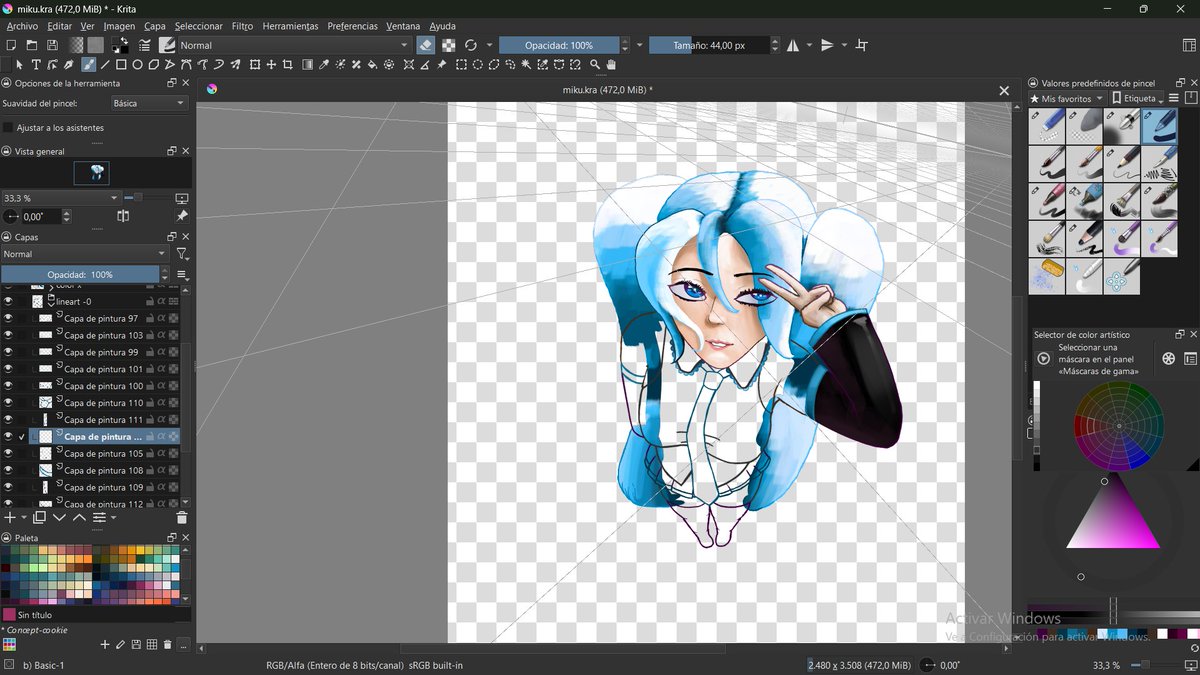Duplicate the layer with the copy icon
This screenshot has width=1200, height=675.
pos(40,518)
